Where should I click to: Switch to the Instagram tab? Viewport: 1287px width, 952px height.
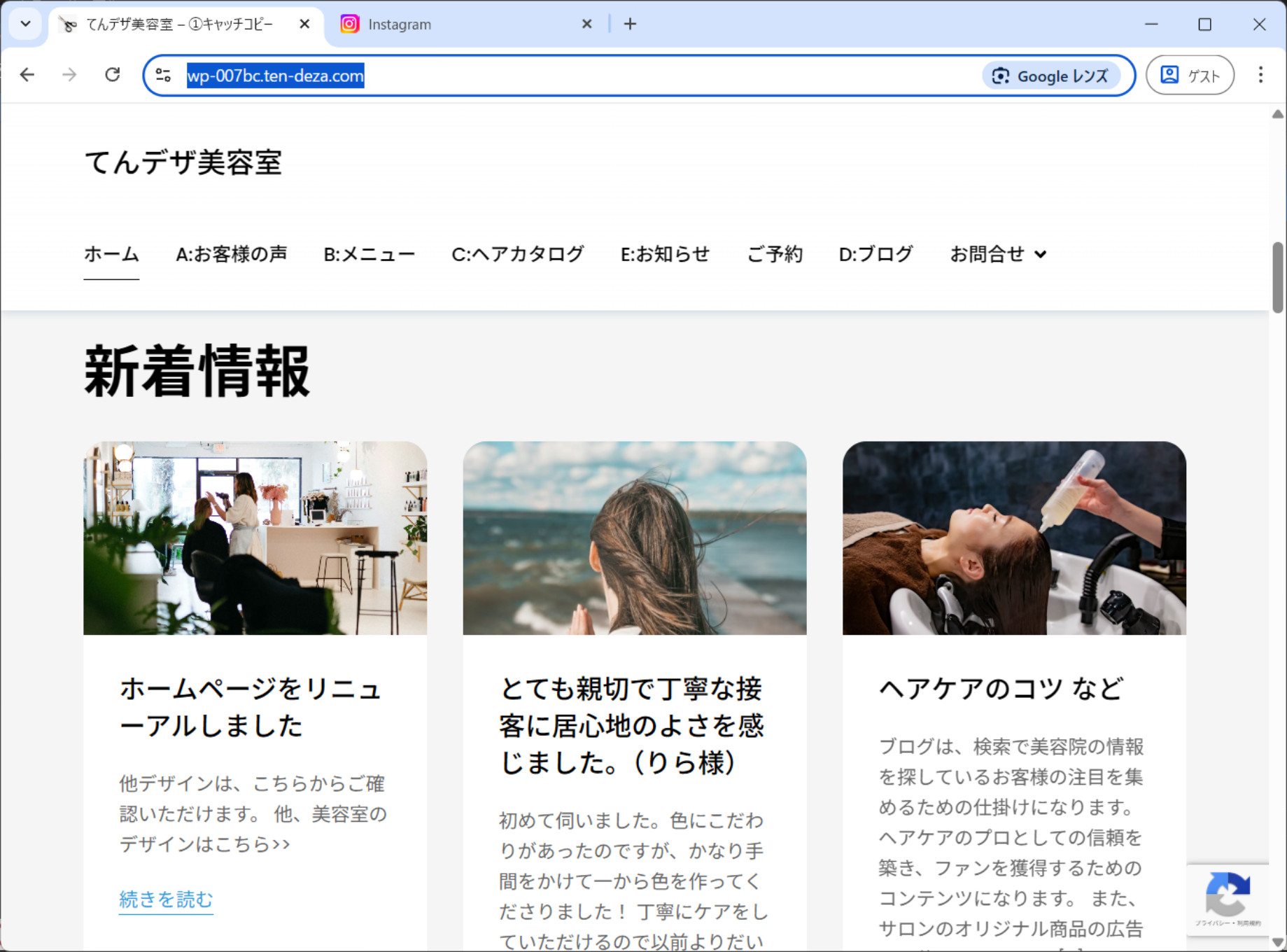[x=455, y=24]
